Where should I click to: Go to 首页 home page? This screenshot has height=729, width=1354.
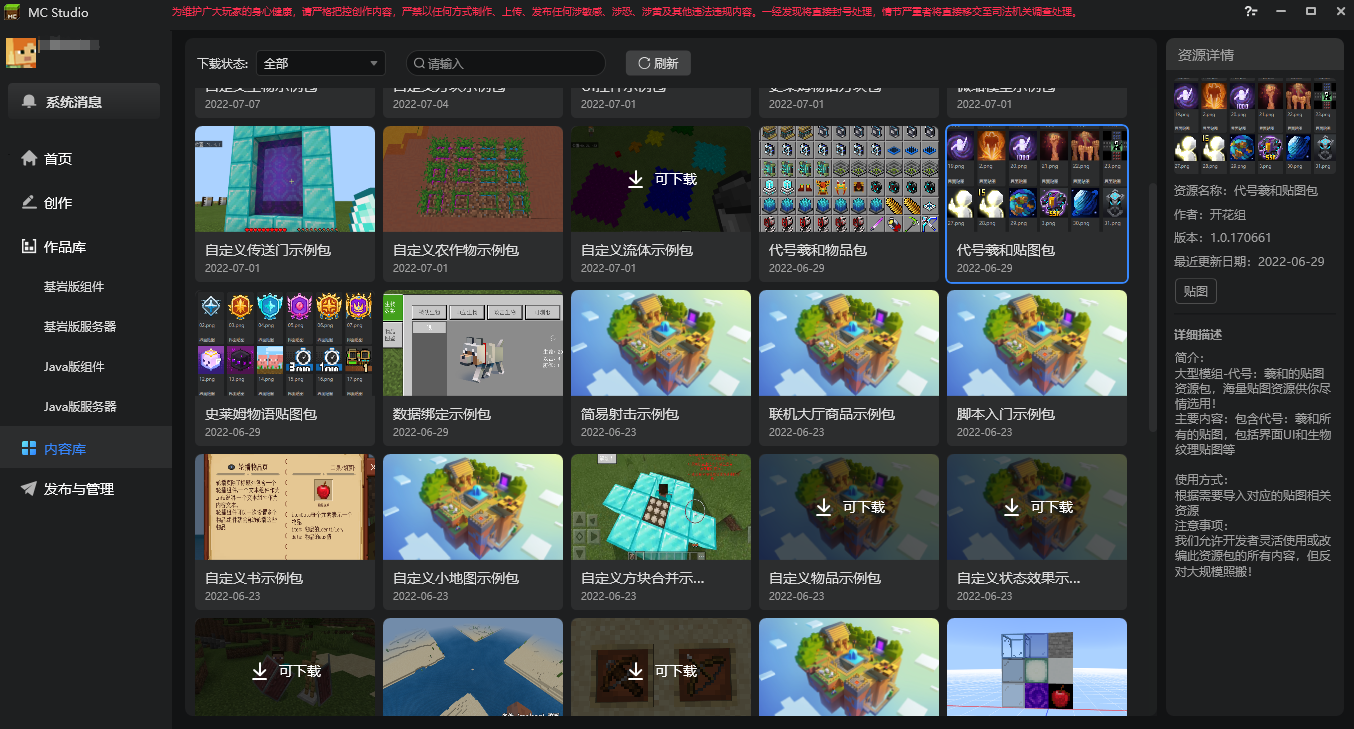coord(47,159)
